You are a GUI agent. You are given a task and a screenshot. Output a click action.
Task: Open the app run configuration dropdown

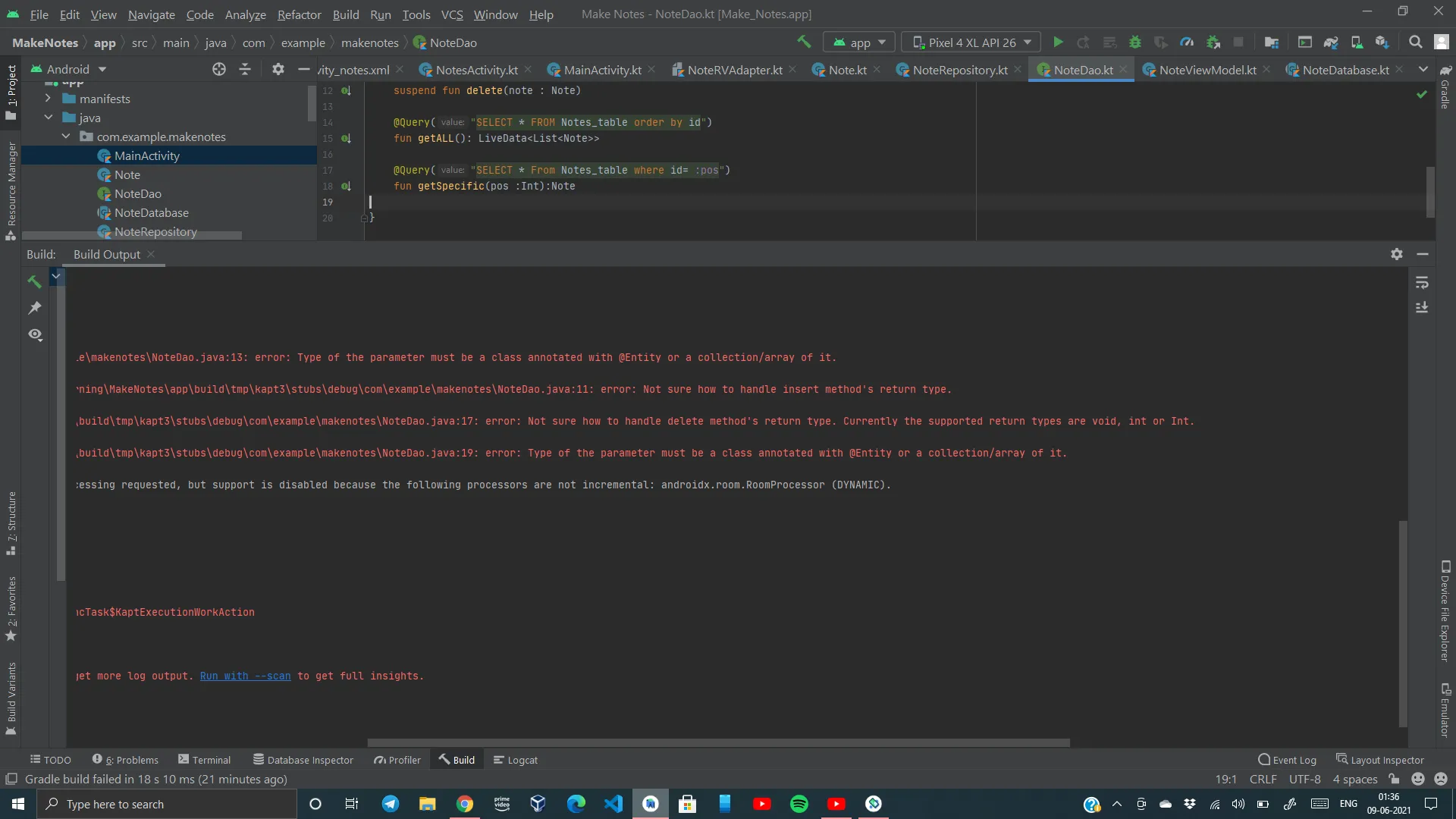[x=859, y=42]
